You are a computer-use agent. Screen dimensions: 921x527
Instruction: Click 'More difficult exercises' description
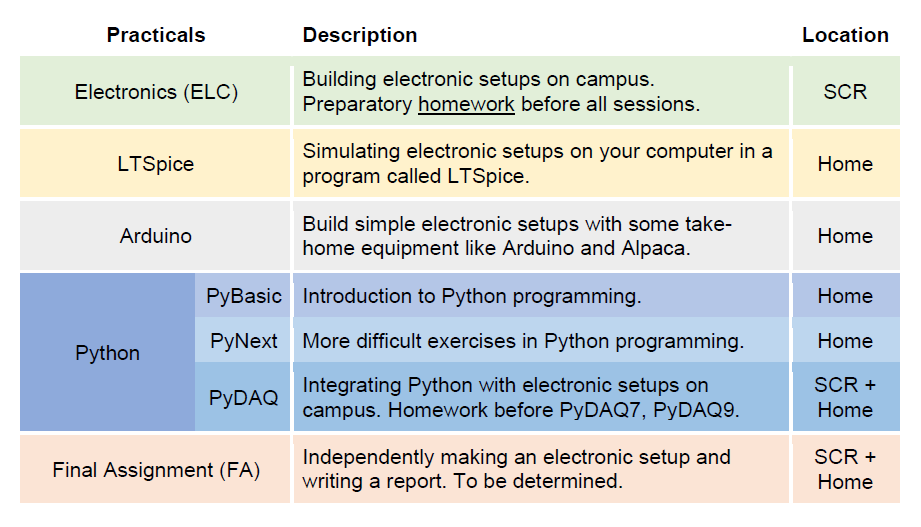coord(523,341)
